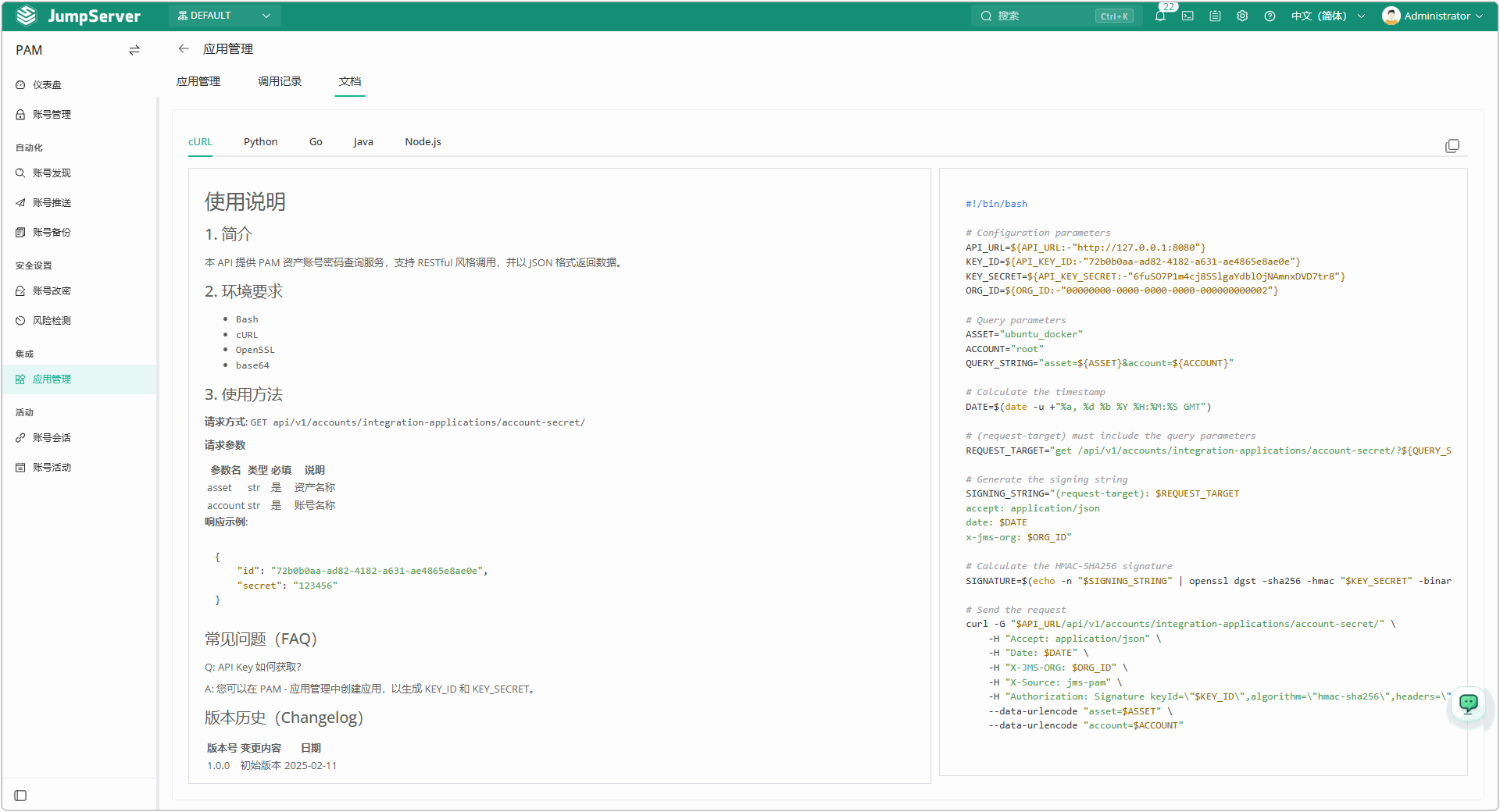Image resolution: width=1500 pixels, height=812 pixels.
Task: Go back using the left arrow icon
Action: tap(184, 48)
